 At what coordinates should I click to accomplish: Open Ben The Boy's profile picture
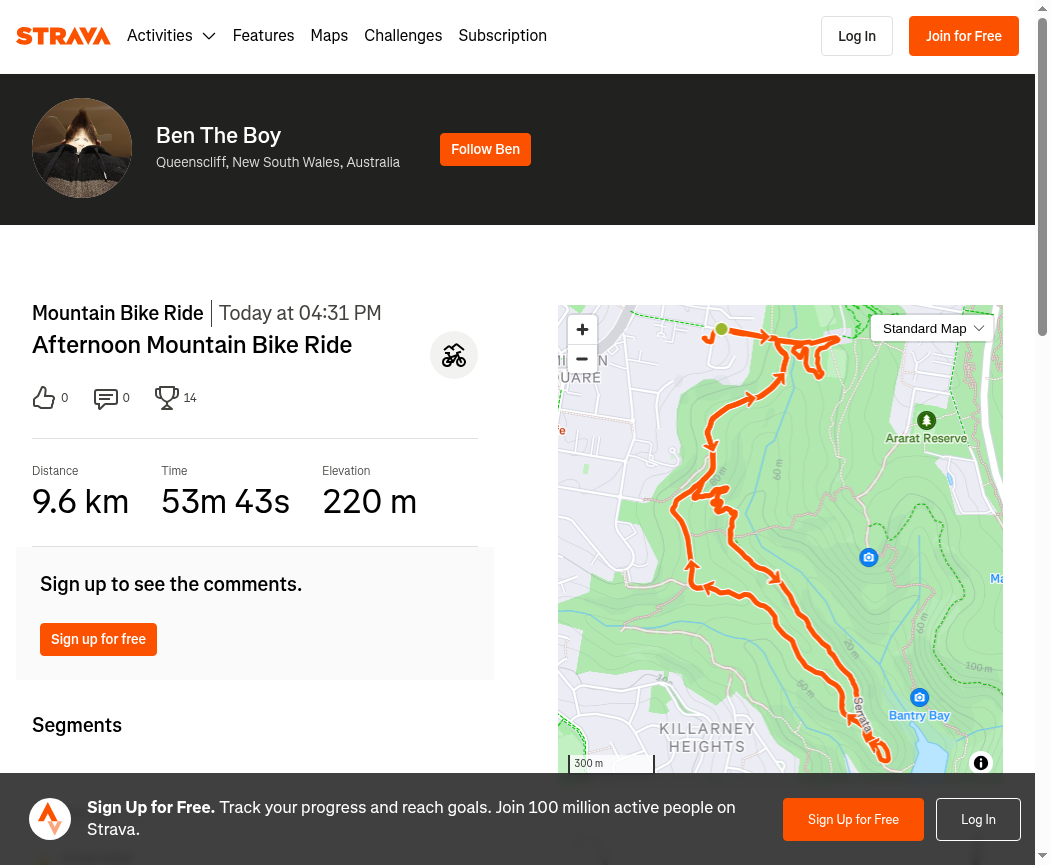pos(82,149)
